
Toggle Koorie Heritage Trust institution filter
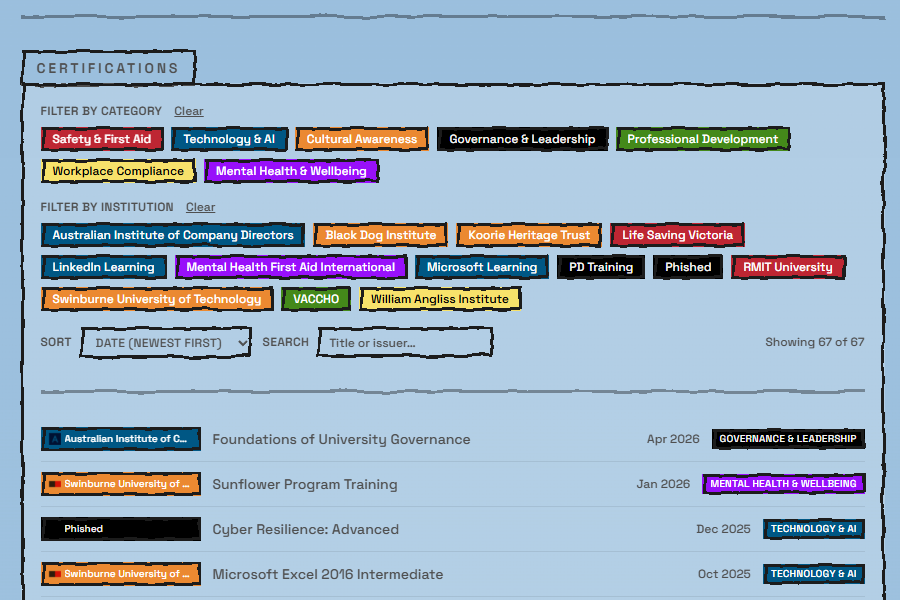[x=529, y=235]
